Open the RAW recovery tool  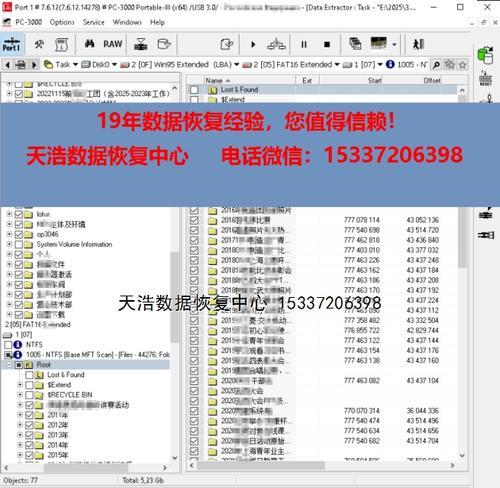tap(113, 44)
